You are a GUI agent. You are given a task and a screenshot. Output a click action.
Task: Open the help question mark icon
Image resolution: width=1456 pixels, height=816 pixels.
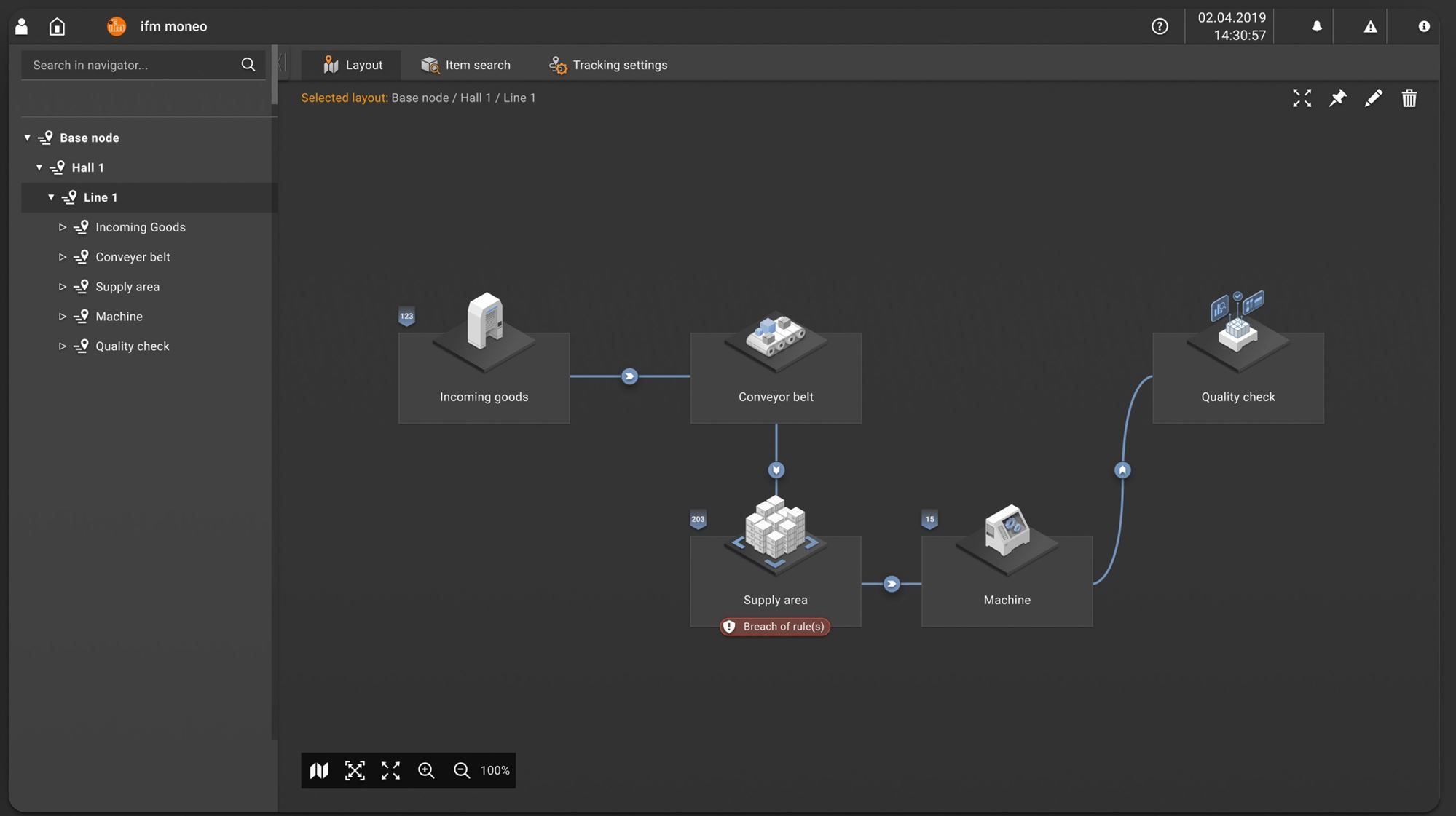click(x=1160, y=26)
